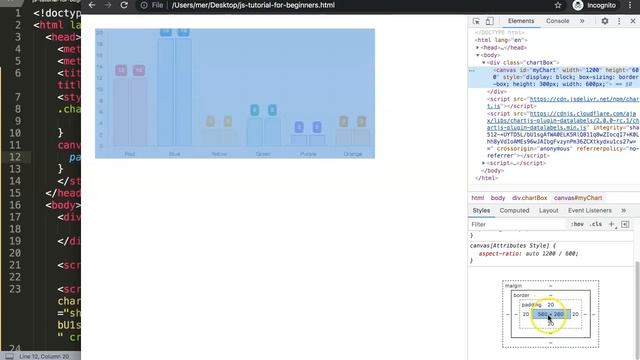Switch to the Elements tab

click(x=521, y=21)
